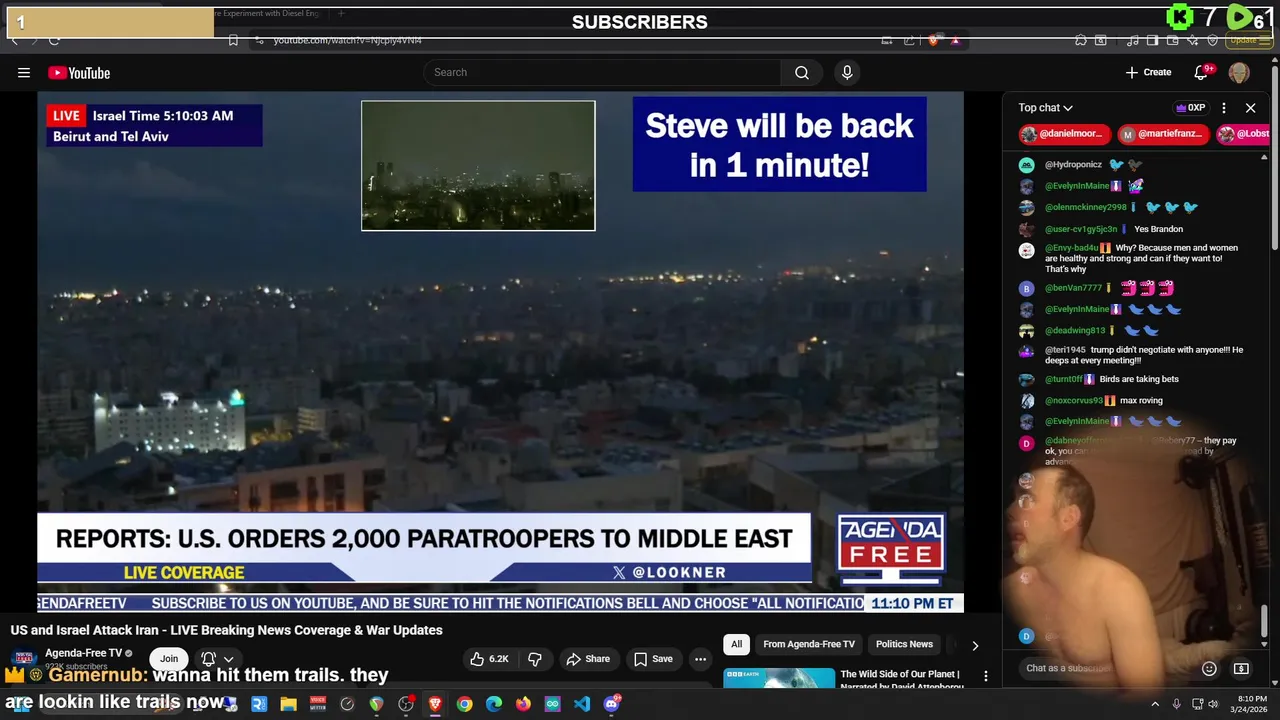Open the 0XP membership badge

[1190, 108]
